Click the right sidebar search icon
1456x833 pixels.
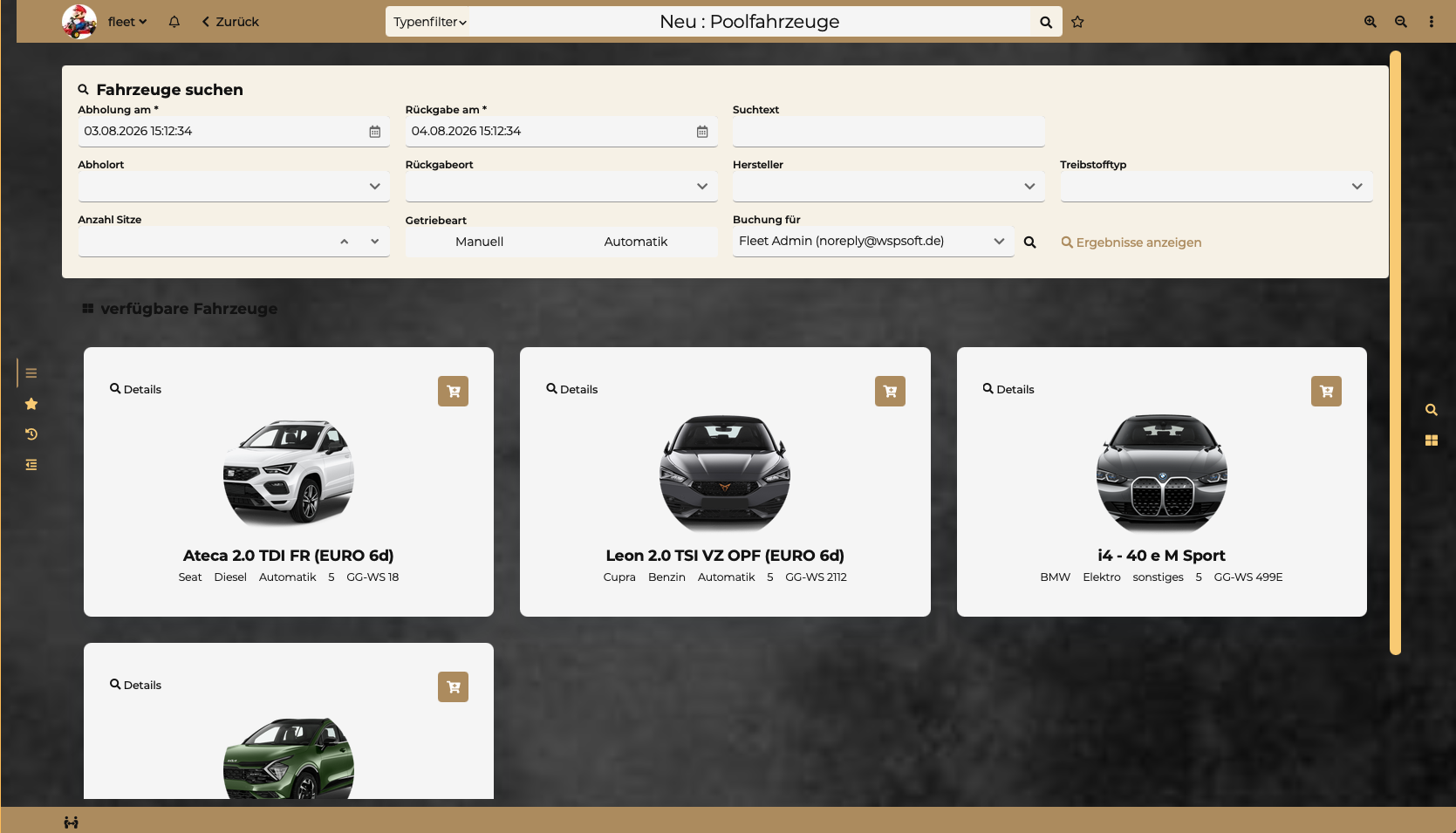pyautogui.click(x=1432, y=410)
